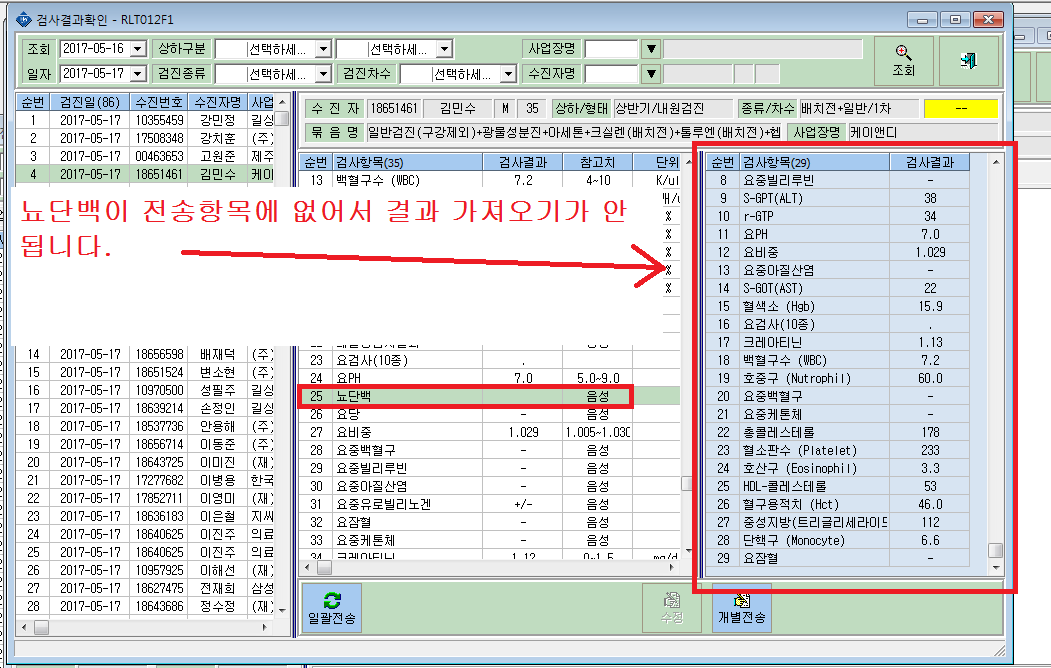This screenshot has width=1051, height=668.
Task: Click the 검진일(86) column header
Action: 90,102
